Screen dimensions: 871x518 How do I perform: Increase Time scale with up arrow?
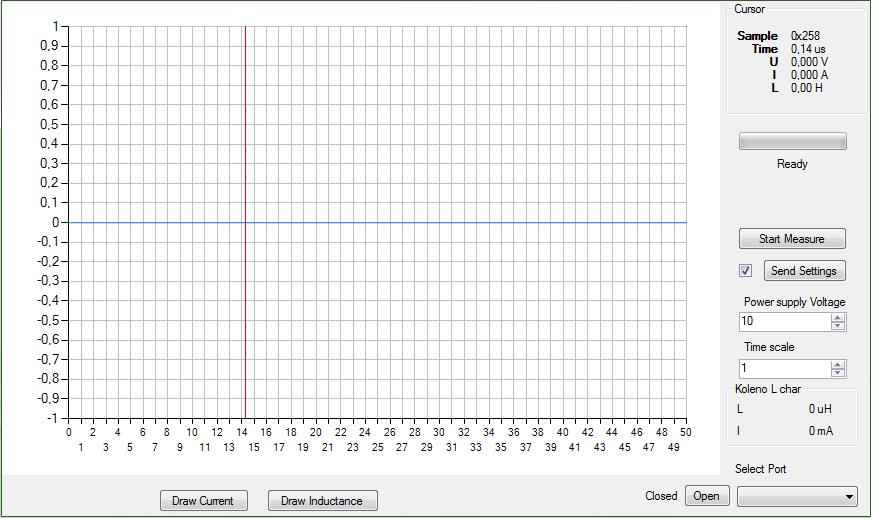(x=838, y=364)
